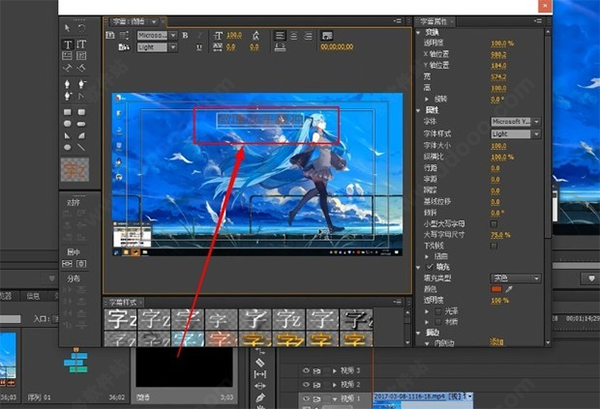This screenshot has height=409, width=600.
Task: Switch to the Title Styles tab
Action: (x=123, y=302)
